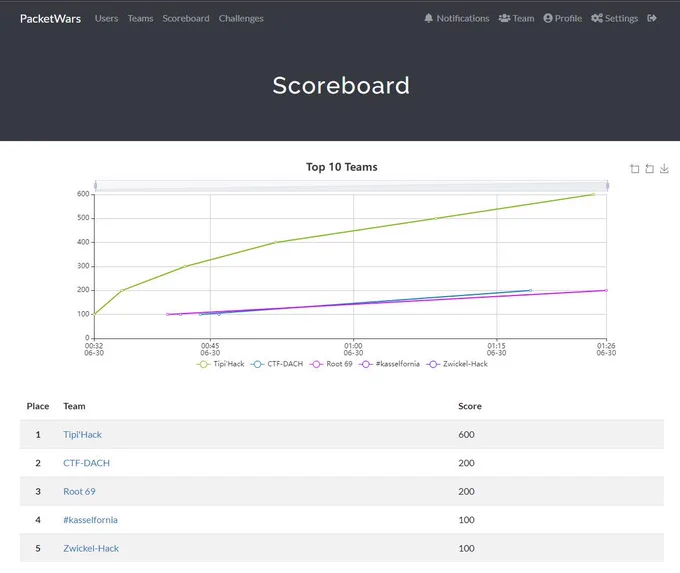
Task: Click the chart zoom icon
Action: point(634,169)
